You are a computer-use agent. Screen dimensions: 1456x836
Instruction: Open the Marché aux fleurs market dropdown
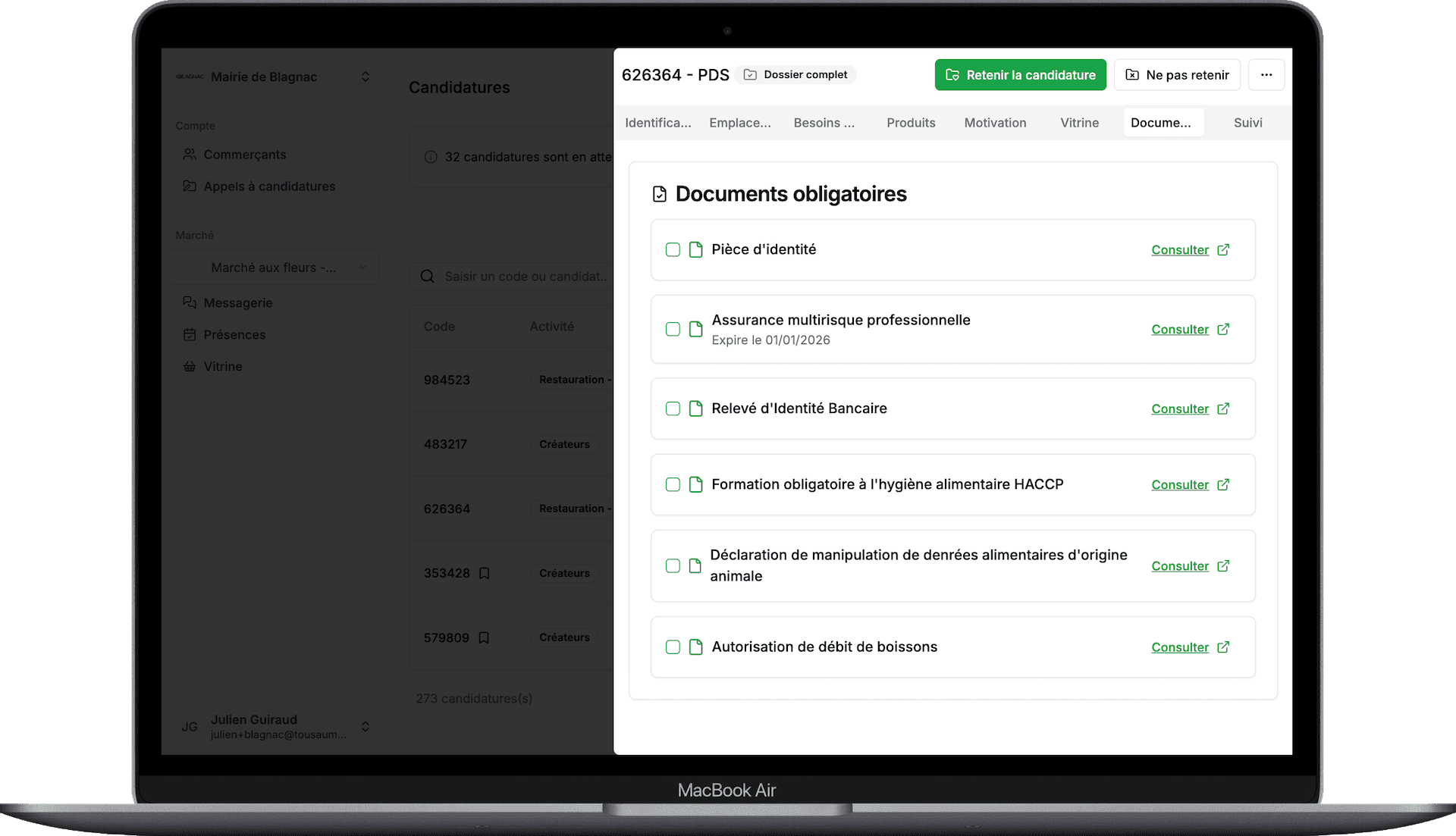275,268
